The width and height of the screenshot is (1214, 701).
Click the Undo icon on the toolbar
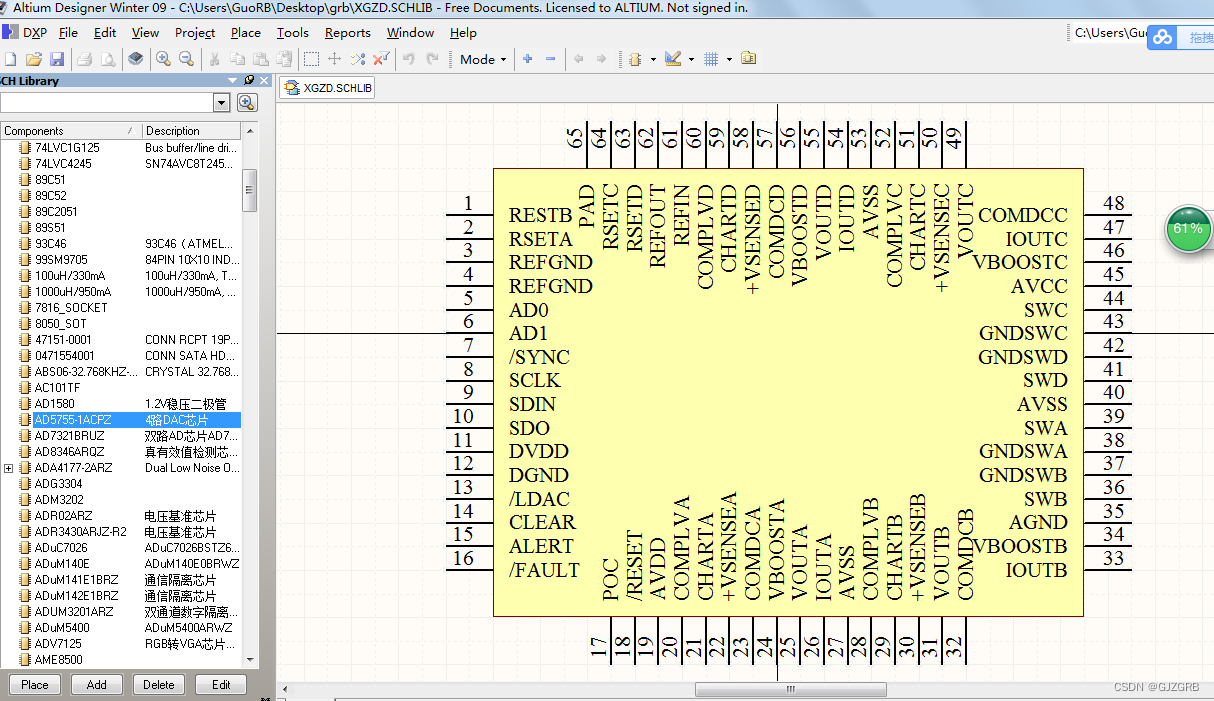[409, 59]
